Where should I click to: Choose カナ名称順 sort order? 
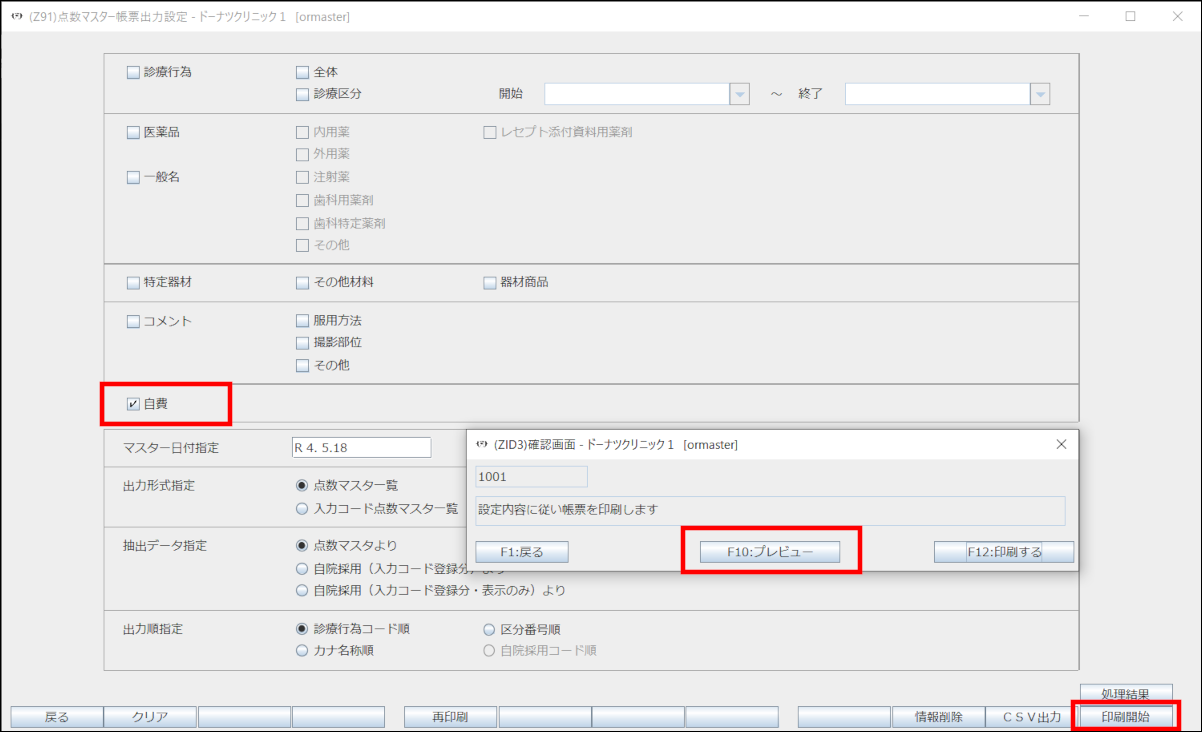click(x=303, y=650)
